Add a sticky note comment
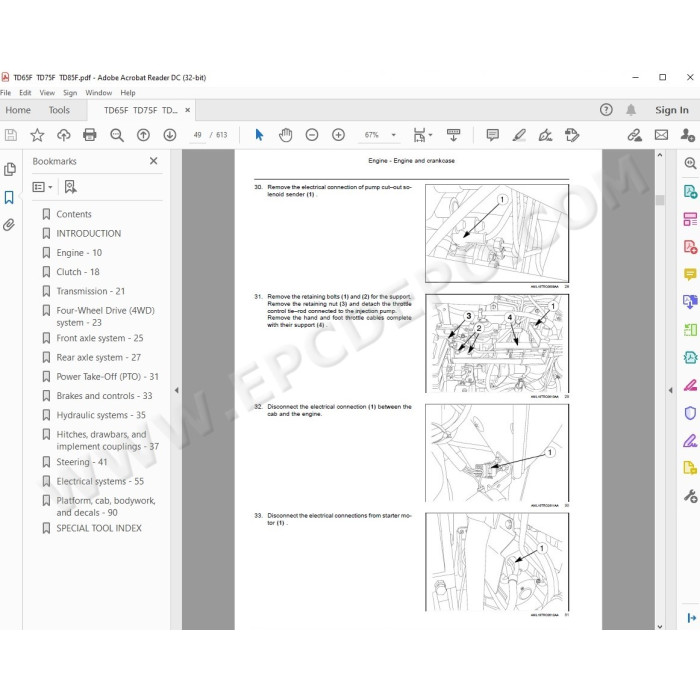The image size is (700, 700). click(x=492, y=134)
